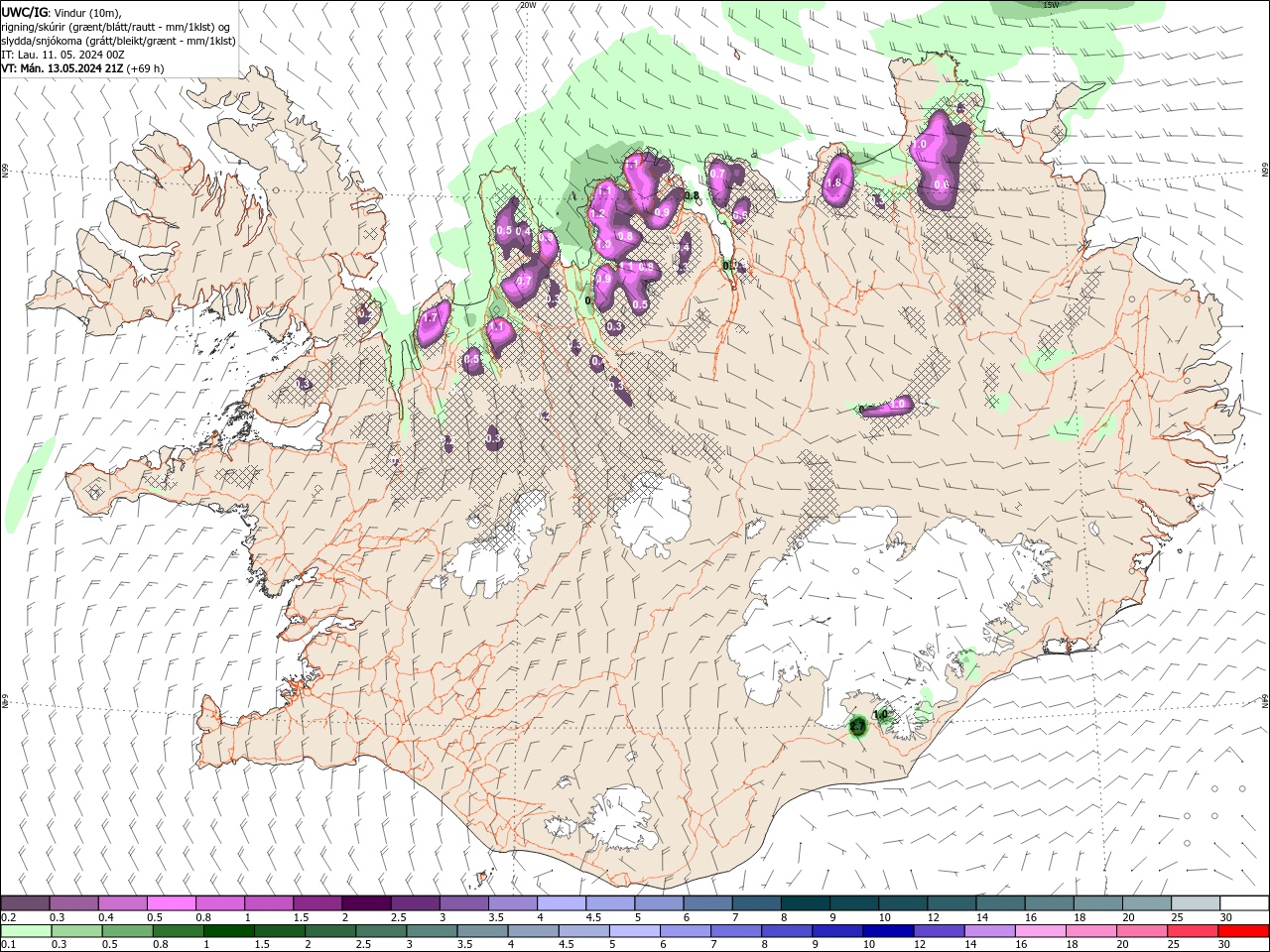Select the deep blue 10 swatch in lower legend
This screenshot has height=952, width=1270.
click(888, 931)
